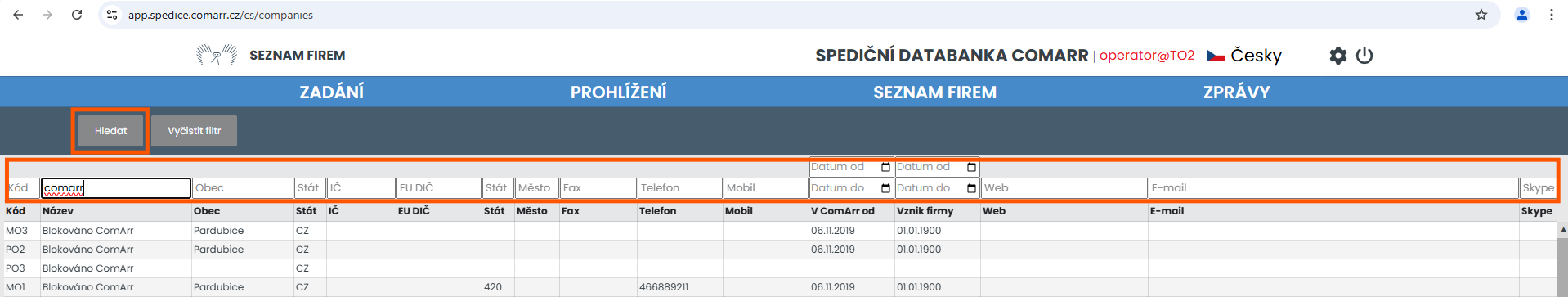The width and height of the screenshot is (1568, 297).
Task: View site information icon in address bar
Action: [x=113, y=15]
